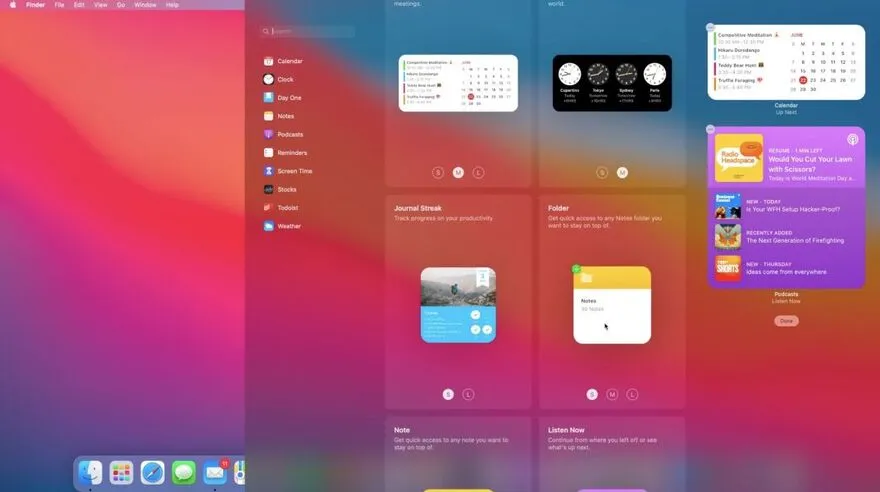Open the Help menu
Image resolution: width=880 pixels, height=492 pixels.
tap(172, 4)
